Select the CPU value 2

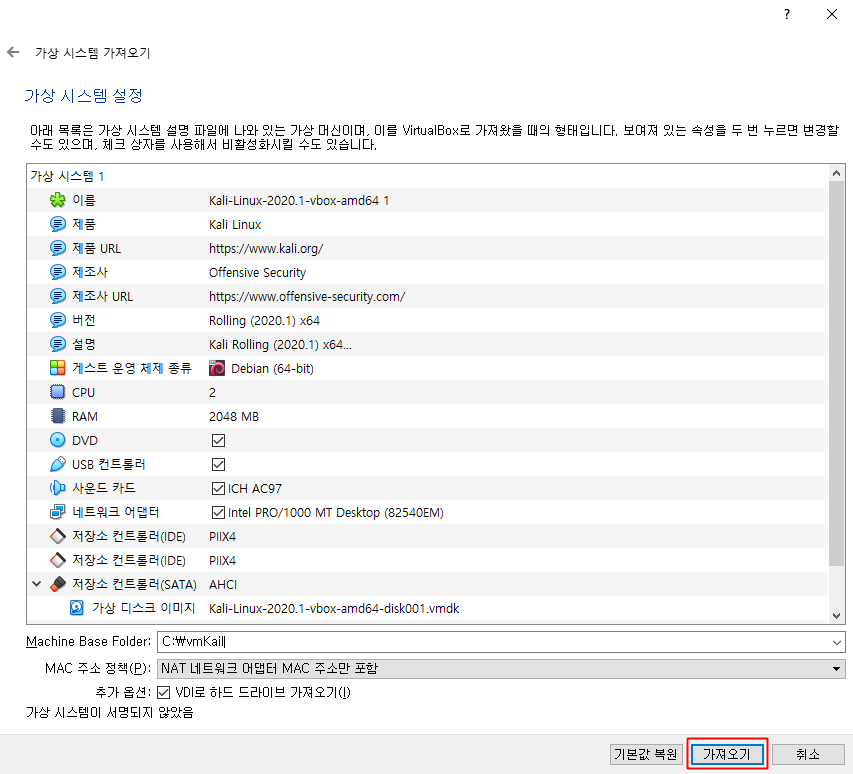(212, 393)
